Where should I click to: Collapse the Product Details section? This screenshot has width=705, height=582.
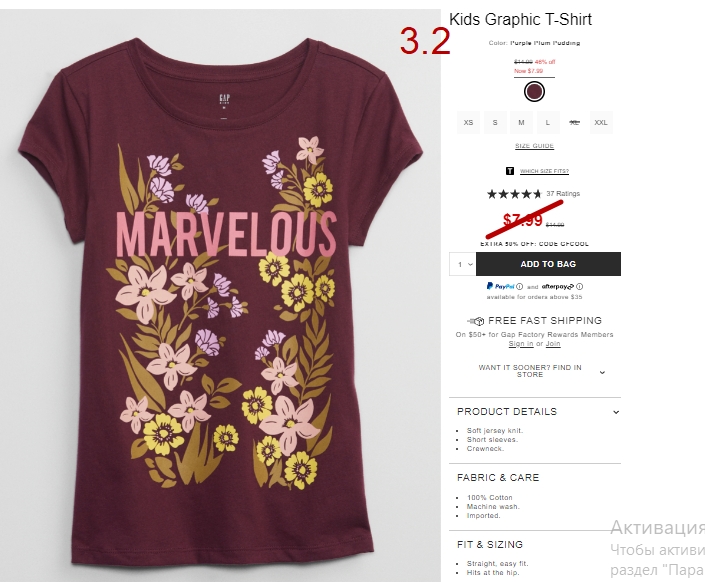535,412
